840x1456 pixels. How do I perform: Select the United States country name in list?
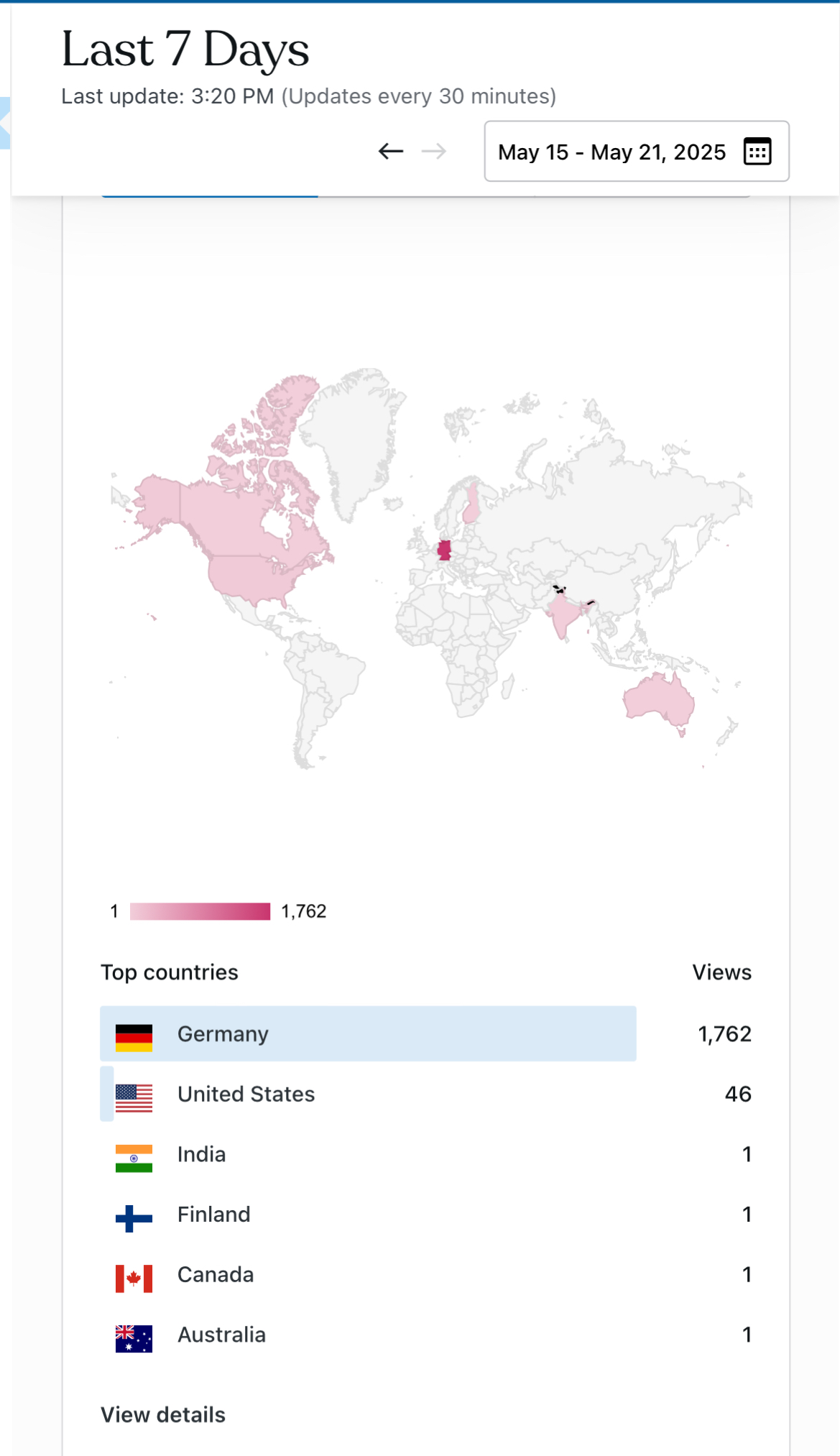246,1095
